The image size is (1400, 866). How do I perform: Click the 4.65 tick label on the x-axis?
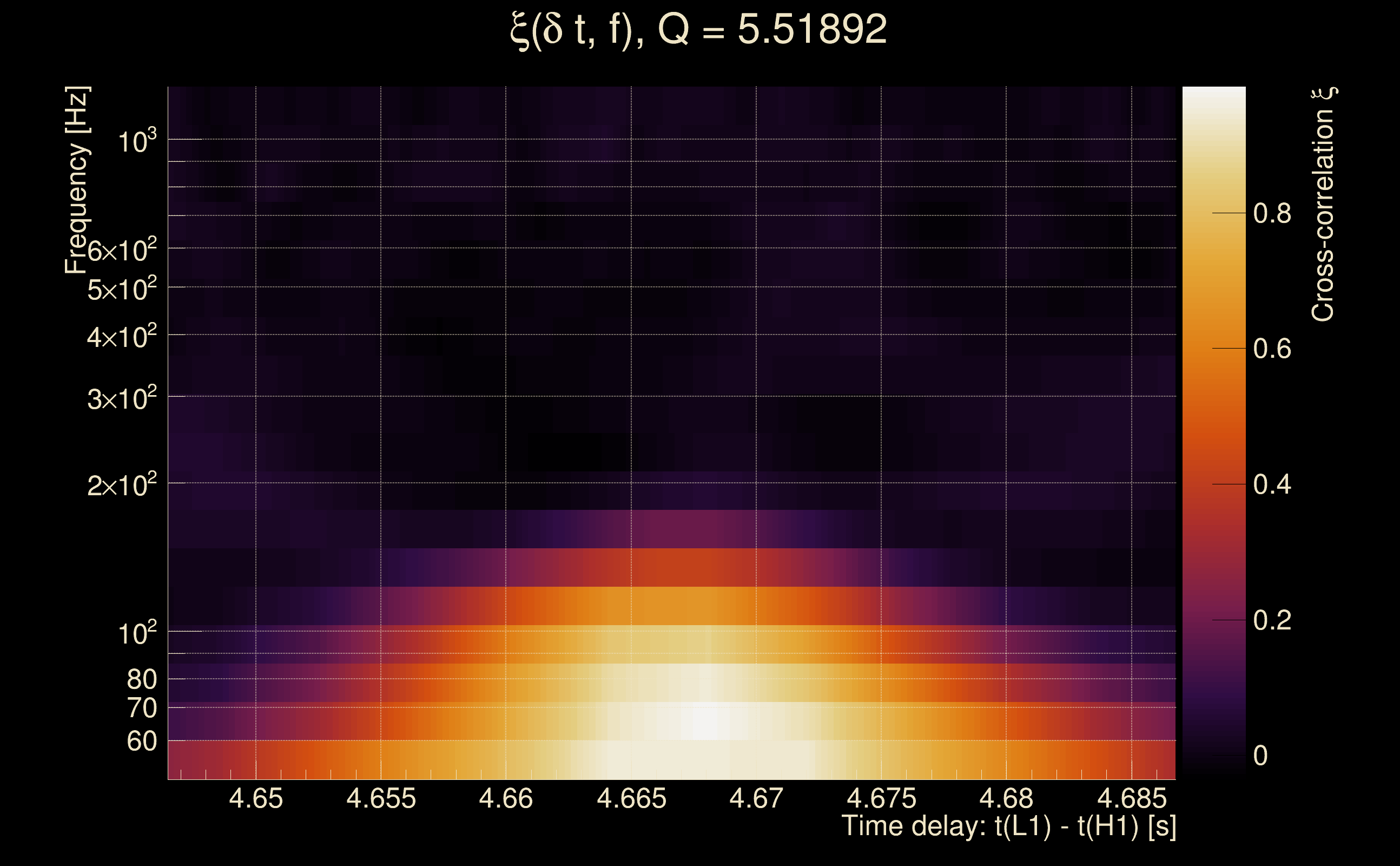[256, 798]
